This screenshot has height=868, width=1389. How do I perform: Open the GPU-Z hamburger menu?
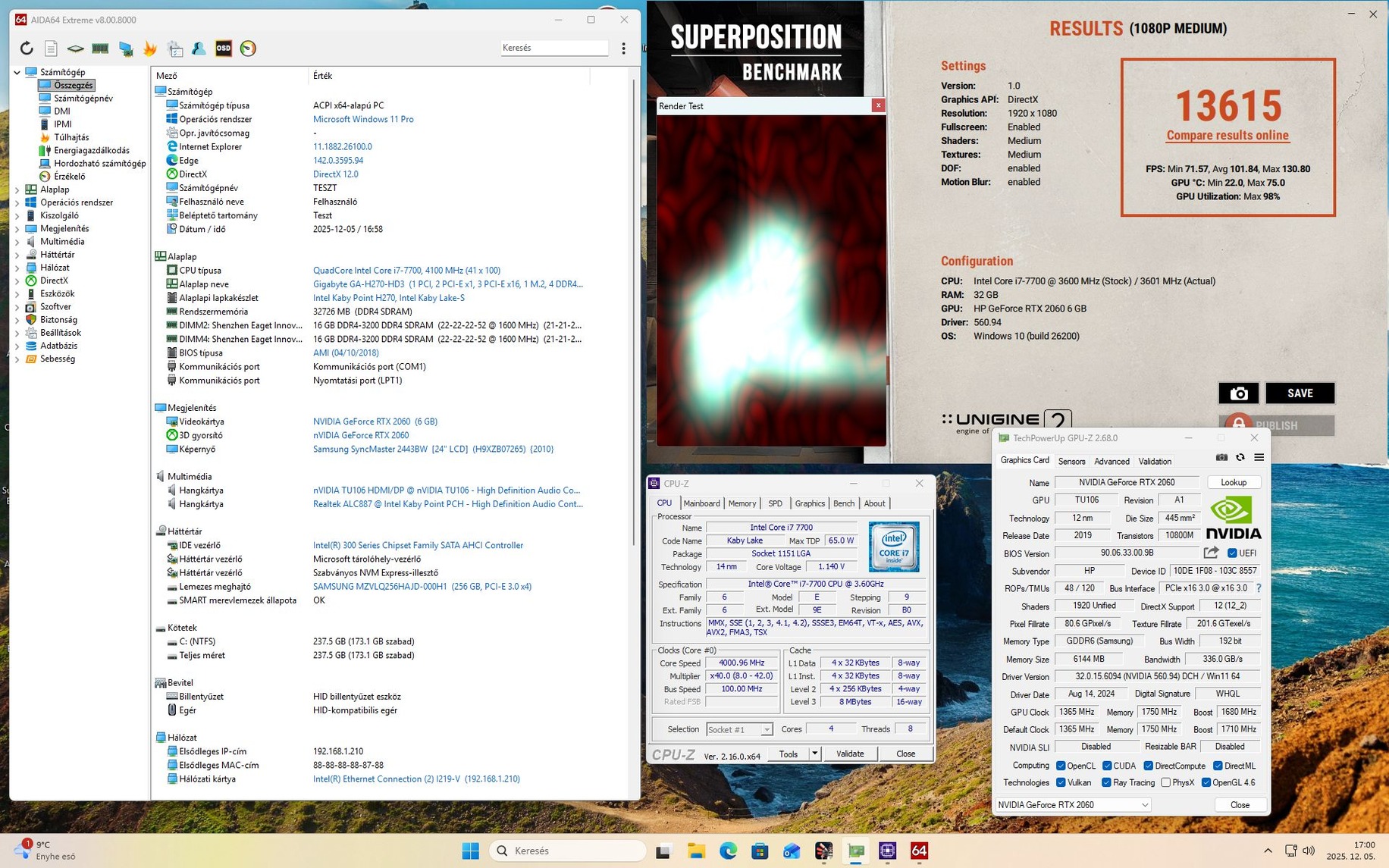[1259, 457]
